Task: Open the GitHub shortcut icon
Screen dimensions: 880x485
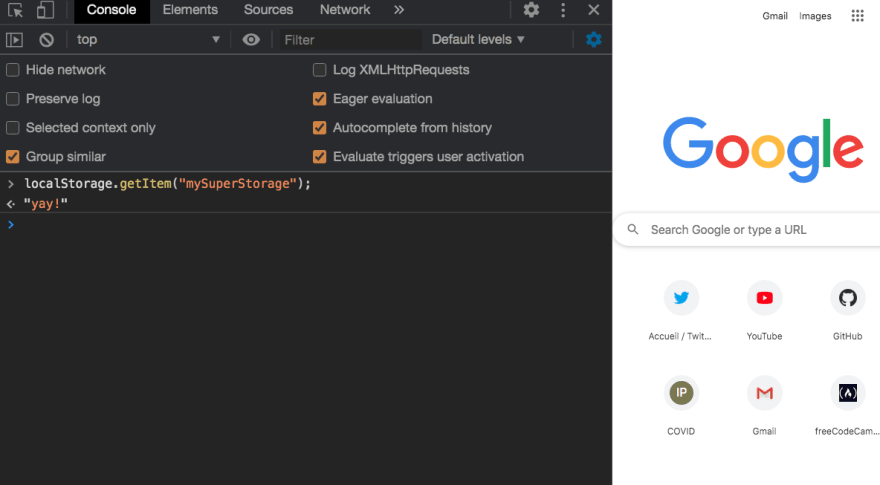Action: (x=847, y=298)
